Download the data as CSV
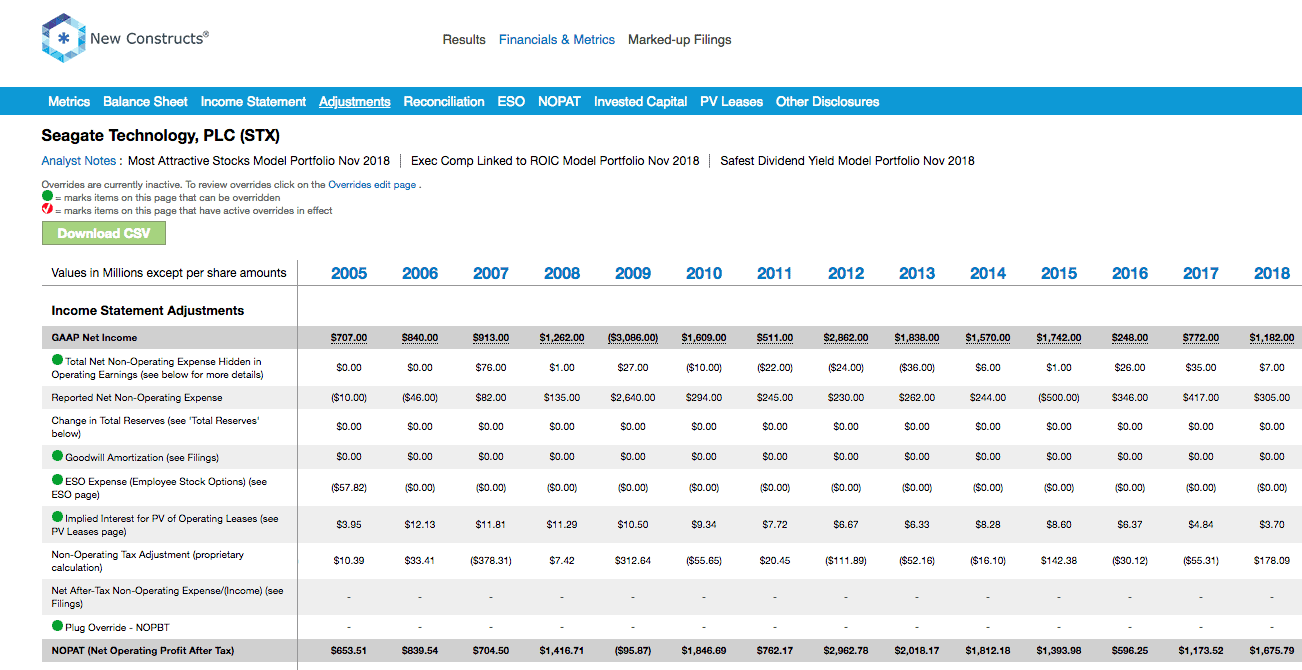Image resolution: width=1302 pixels, height=670 pixels. [104, 233]
